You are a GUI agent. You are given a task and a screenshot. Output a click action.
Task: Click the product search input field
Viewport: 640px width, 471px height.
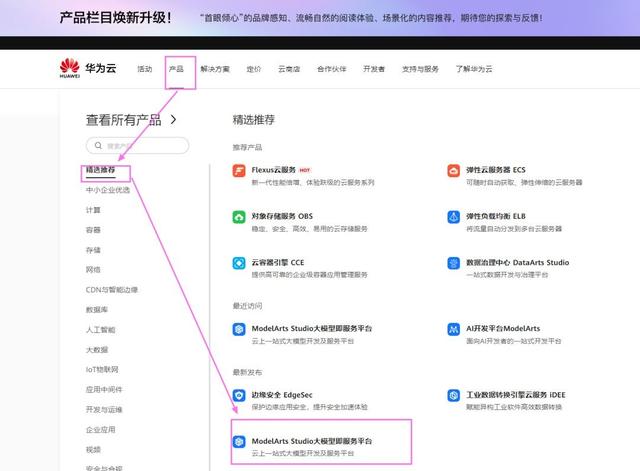click(138, 146)
